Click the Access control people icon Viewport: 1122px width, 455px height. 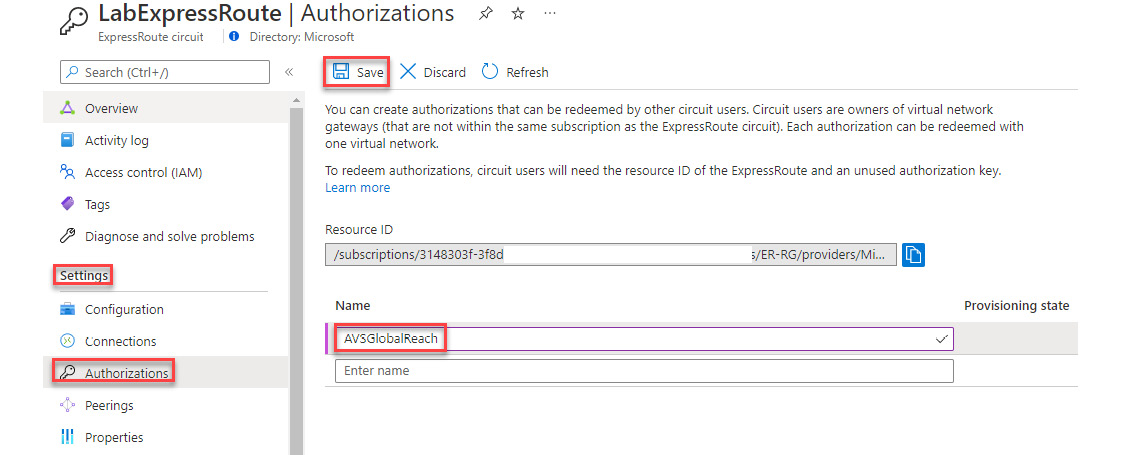point(67,172)
